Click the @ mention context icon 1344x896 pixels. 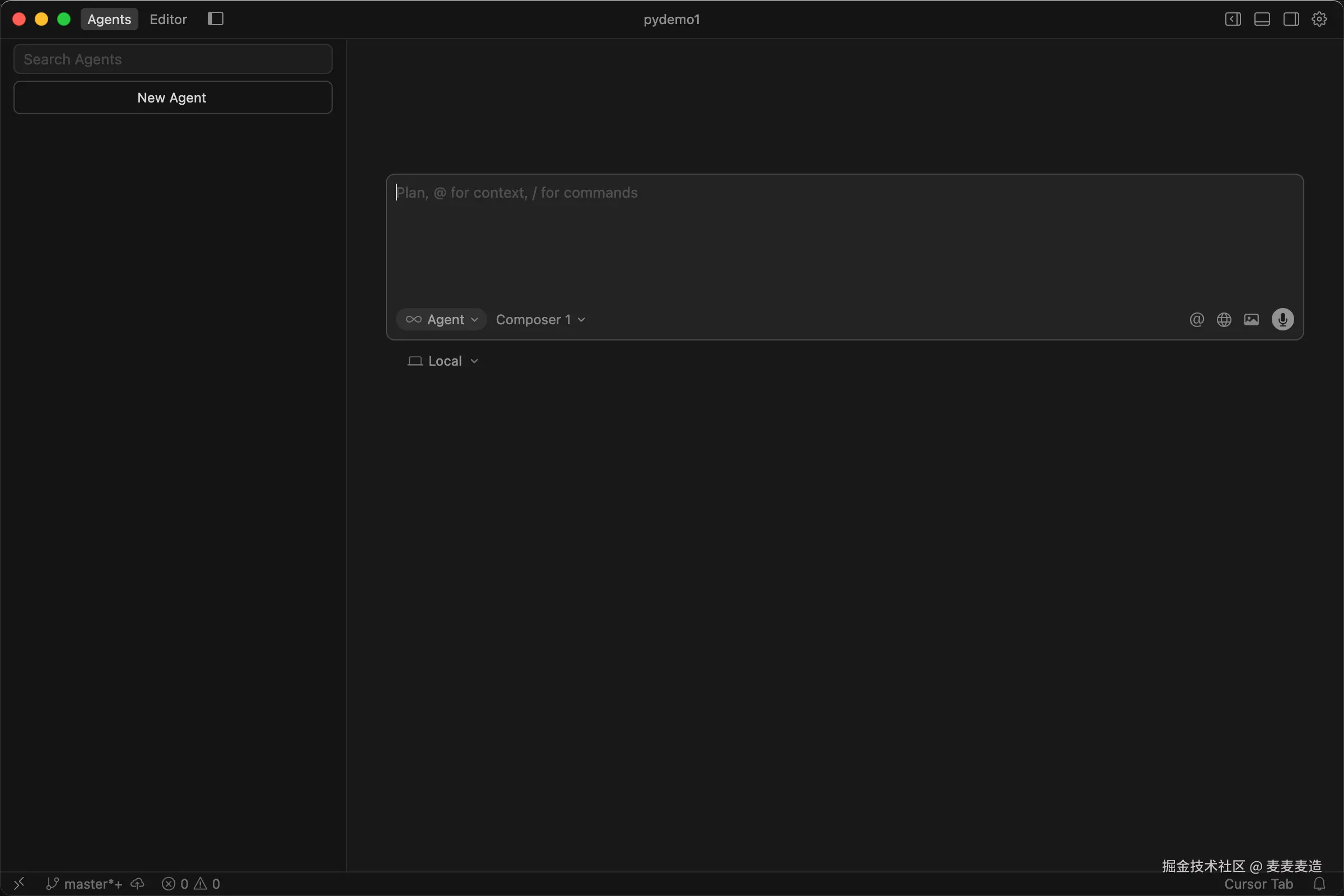[x=1197, y=319]
